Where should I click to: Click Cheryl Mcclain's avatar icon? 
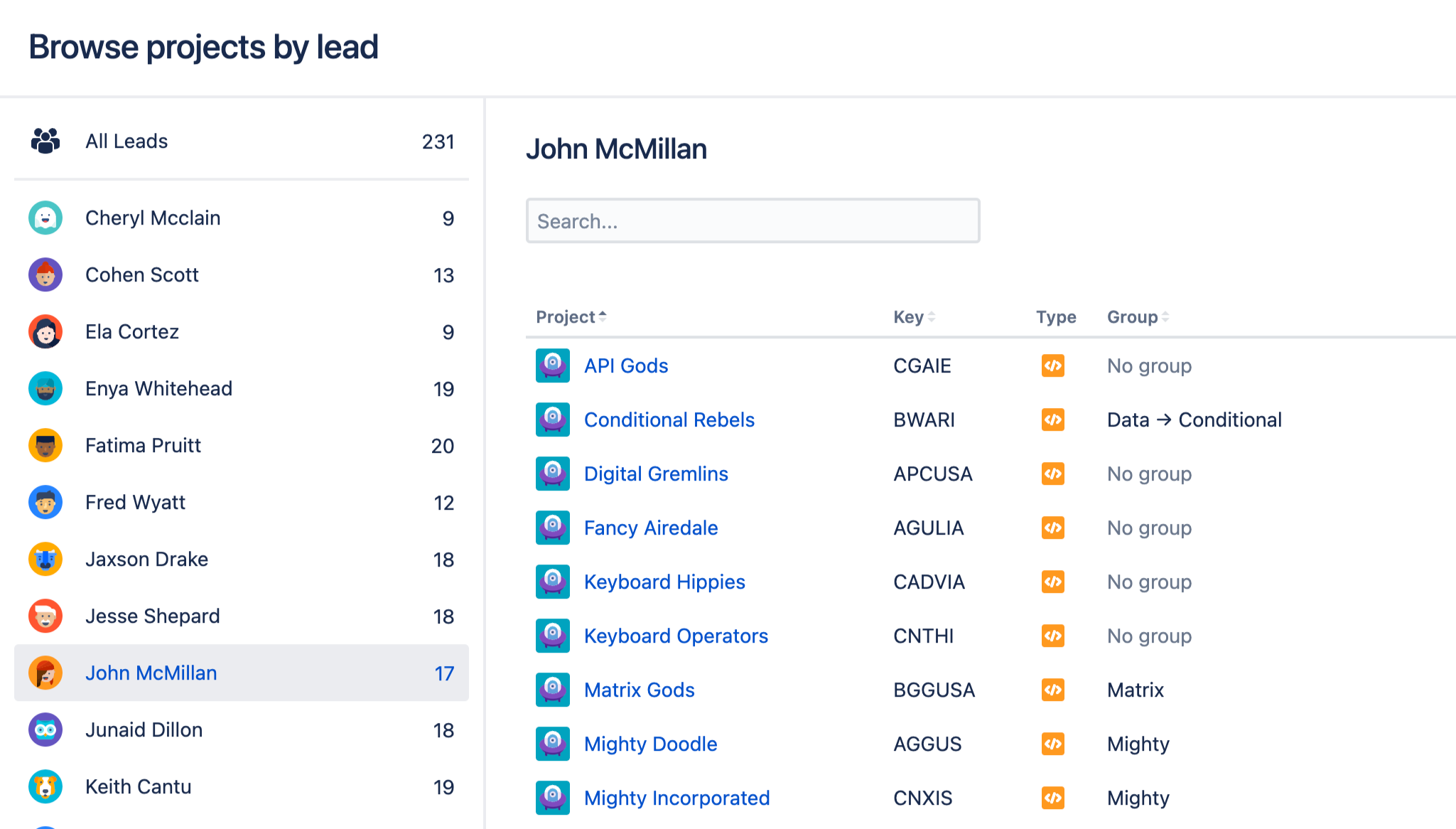45,218
